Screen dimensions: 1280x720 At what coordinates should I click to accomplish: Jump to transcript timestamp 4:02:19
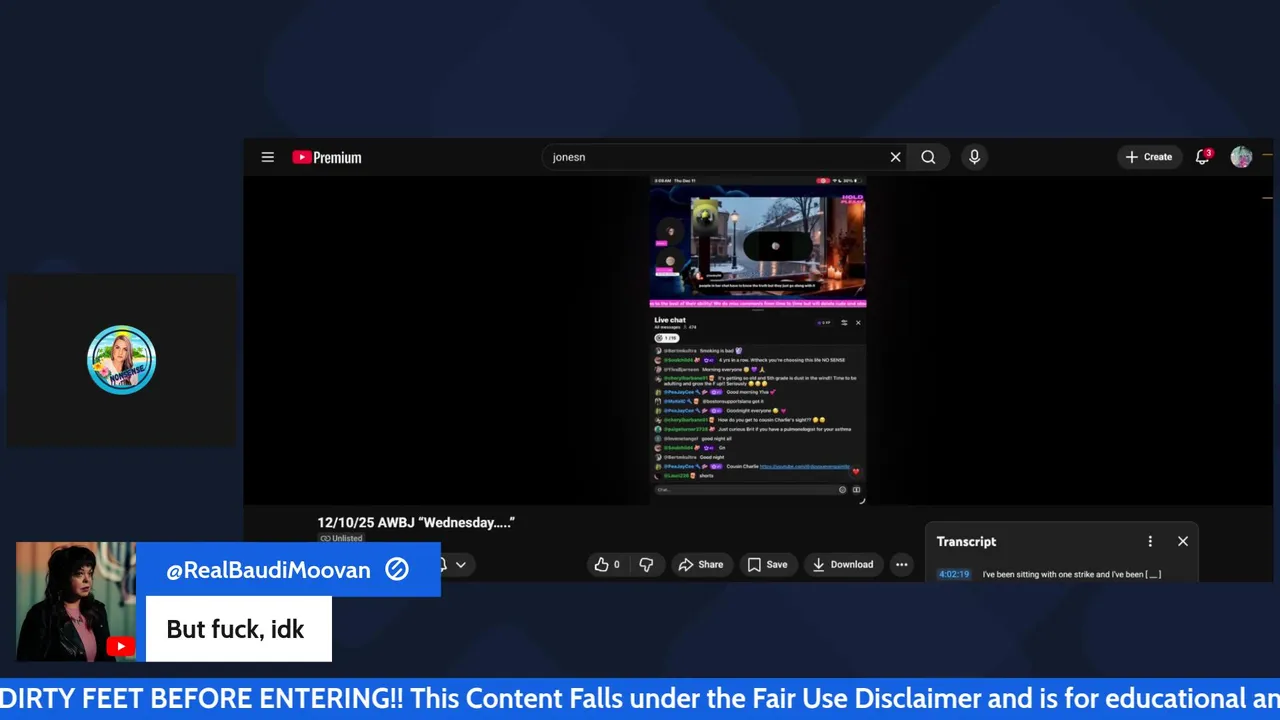coord(953,574)
